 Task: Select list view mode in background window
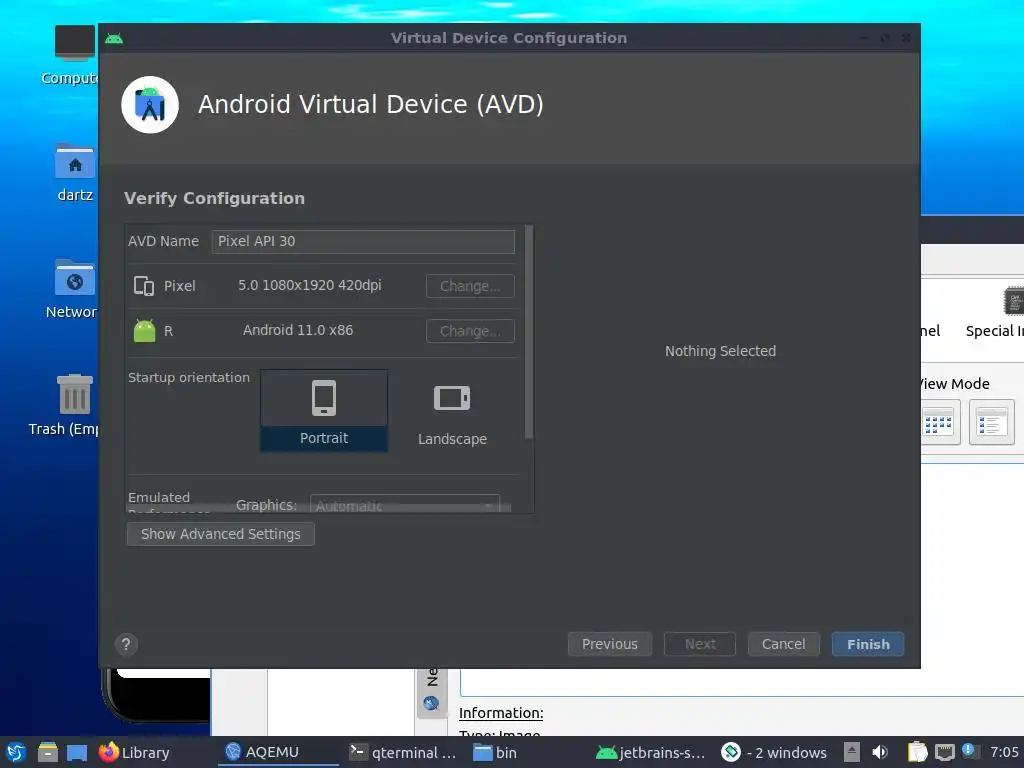[991, 423]
